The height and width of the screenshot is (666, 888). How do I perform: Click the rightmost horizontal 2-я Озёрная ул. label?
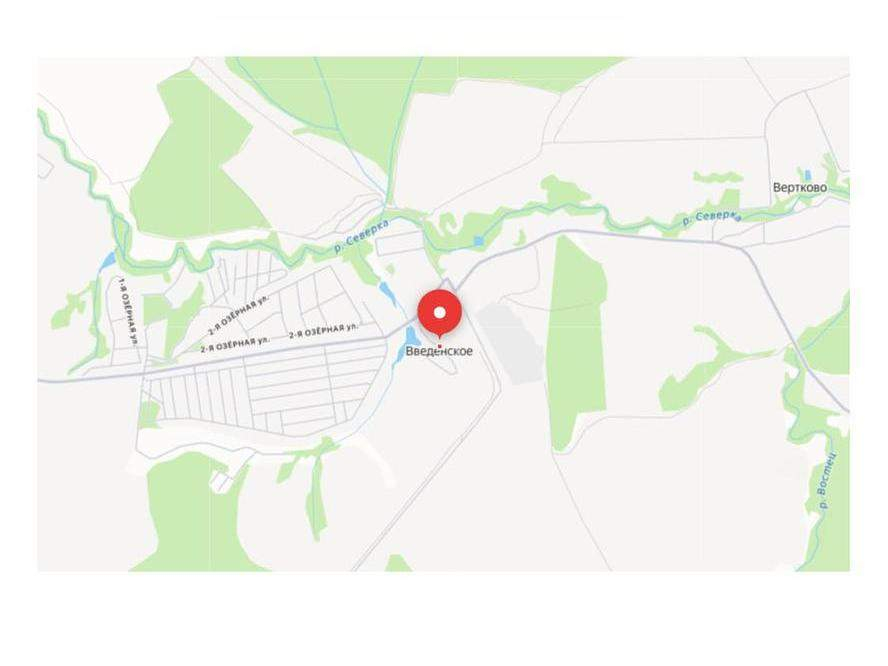pos(323,331)
